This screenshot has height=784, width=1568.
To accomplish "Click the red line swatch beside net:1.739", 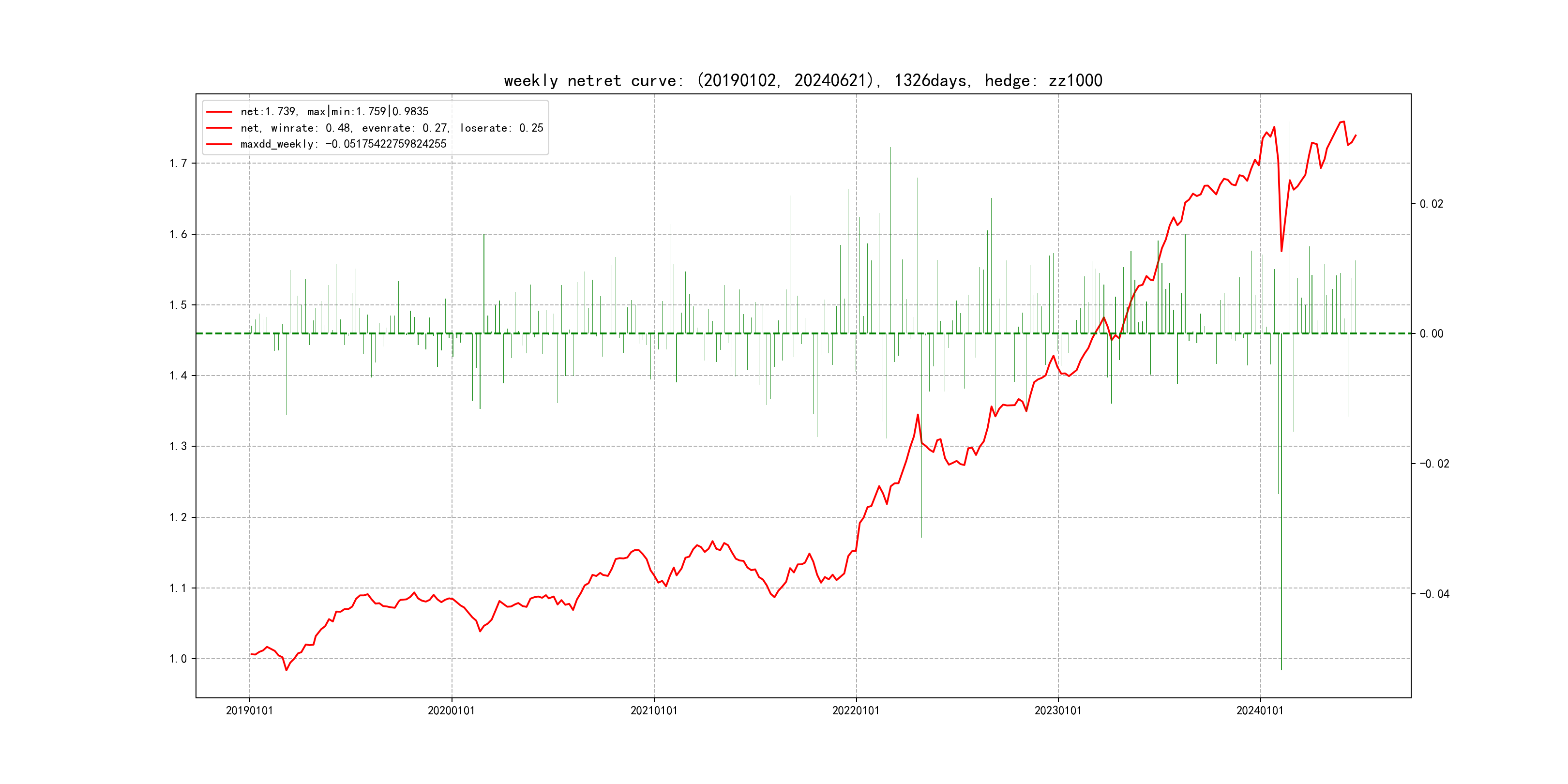I will coord(219,112).
